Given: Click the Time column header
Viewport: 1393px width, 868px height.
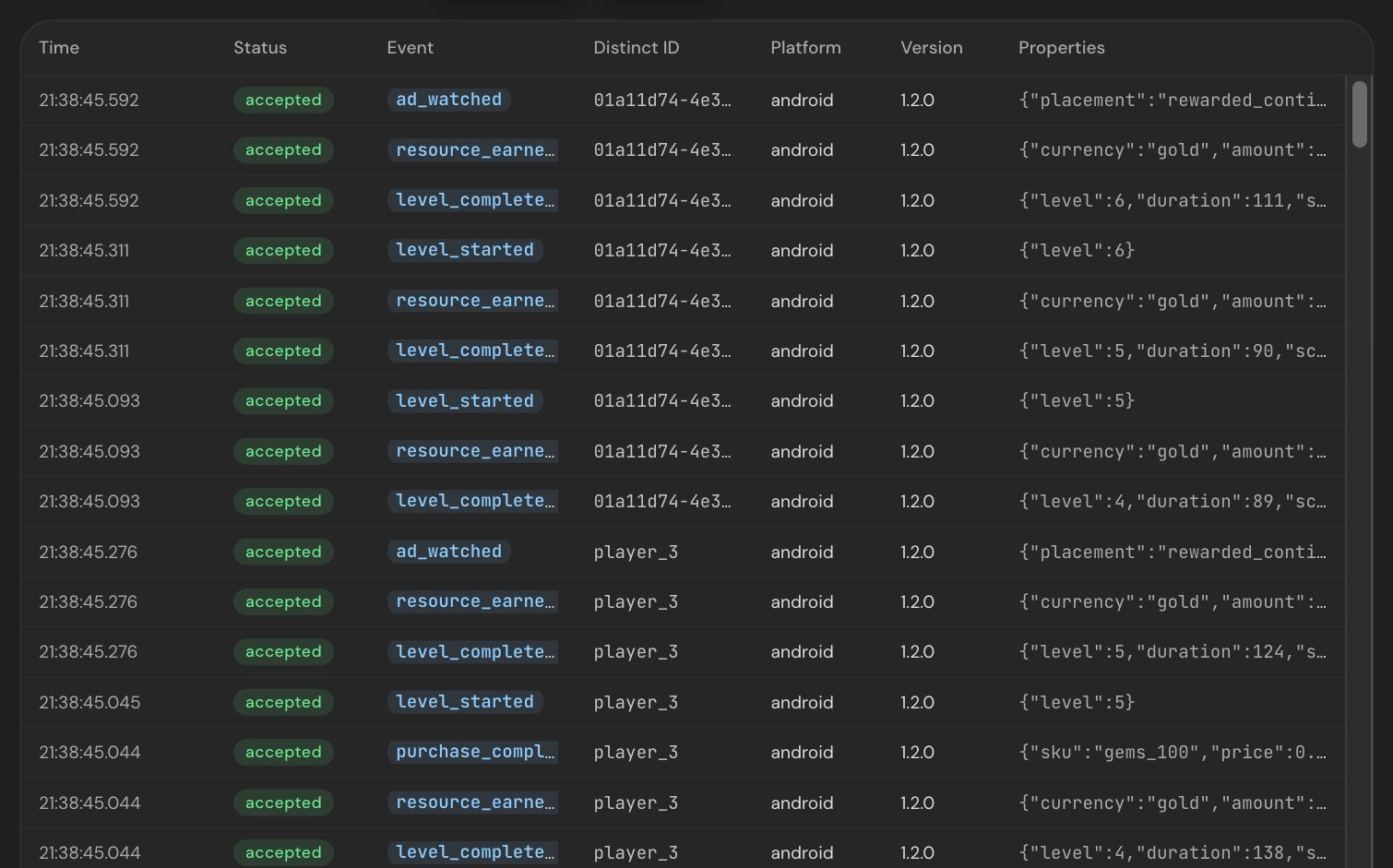Looking at the screenshot, I should pos(59,48).
